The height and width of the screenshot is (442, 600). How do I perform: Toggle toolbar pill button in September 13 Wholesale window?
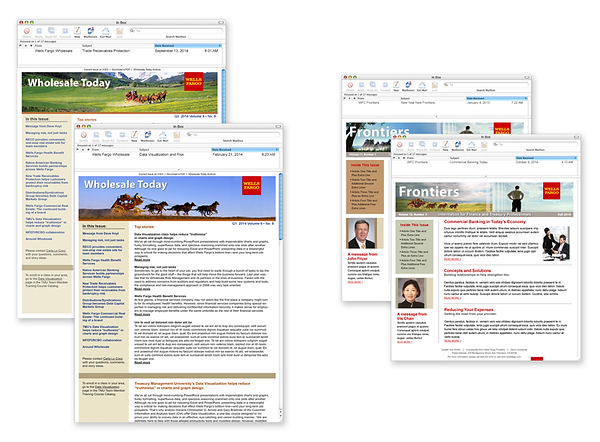[x=221, y=22]
